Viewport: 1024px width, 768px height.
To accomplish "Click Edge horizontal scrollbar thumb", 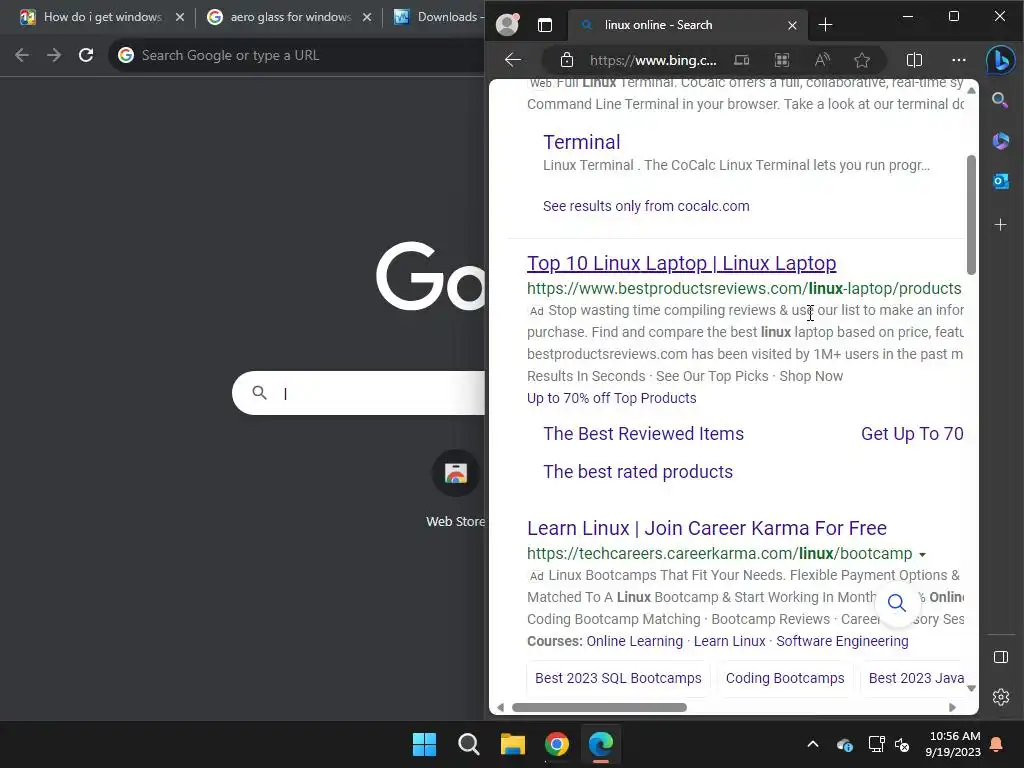I will point(599,707).
